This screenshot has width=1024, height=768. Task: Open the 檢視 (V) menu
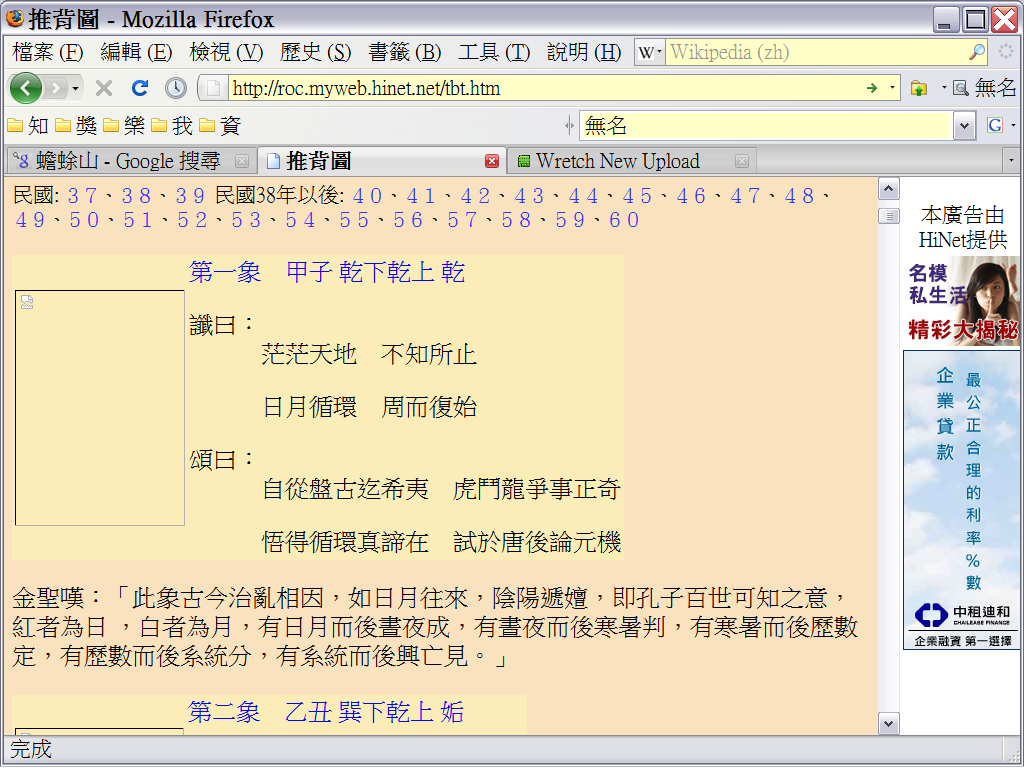[x=226, y=52]
